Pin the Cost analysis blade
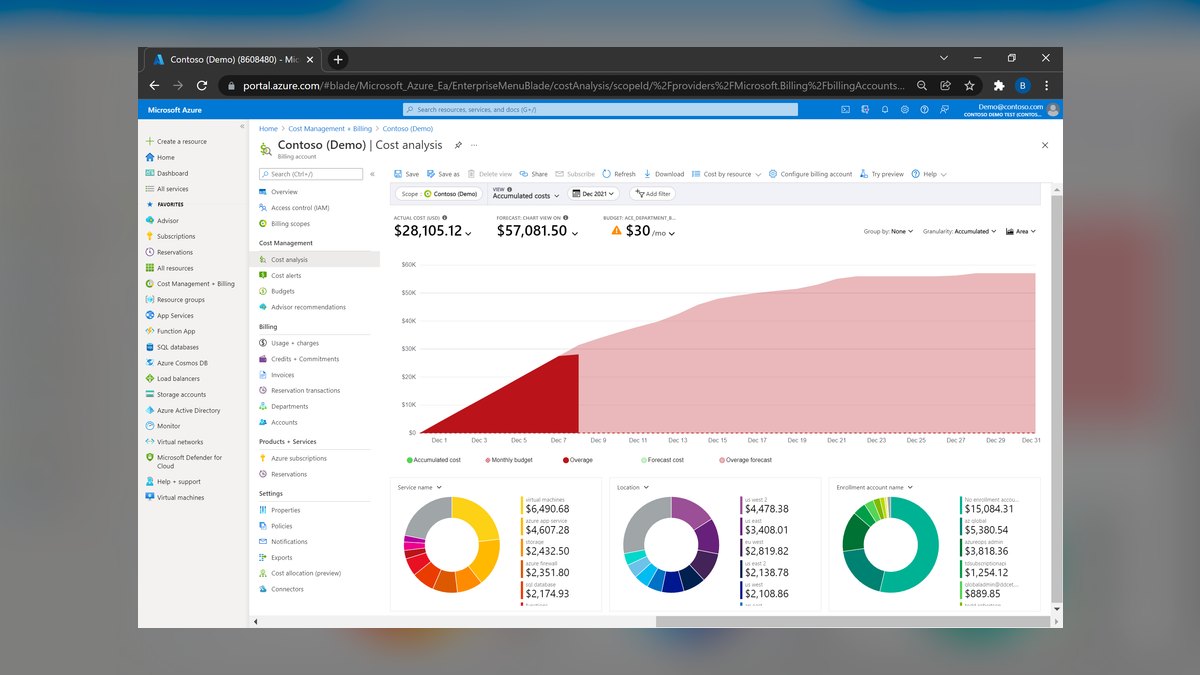The width and height of the screenshot is (1200, 675). tap(458, 145)
